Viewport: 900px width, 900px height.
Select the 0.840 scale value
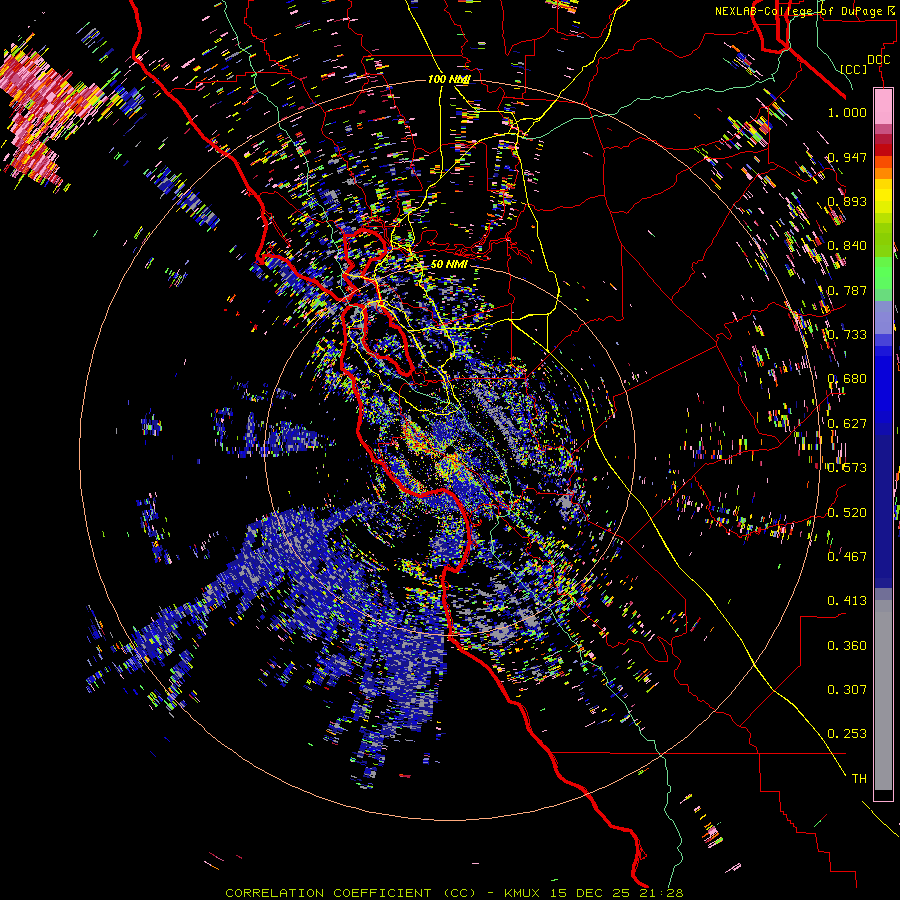pos(847,246)
